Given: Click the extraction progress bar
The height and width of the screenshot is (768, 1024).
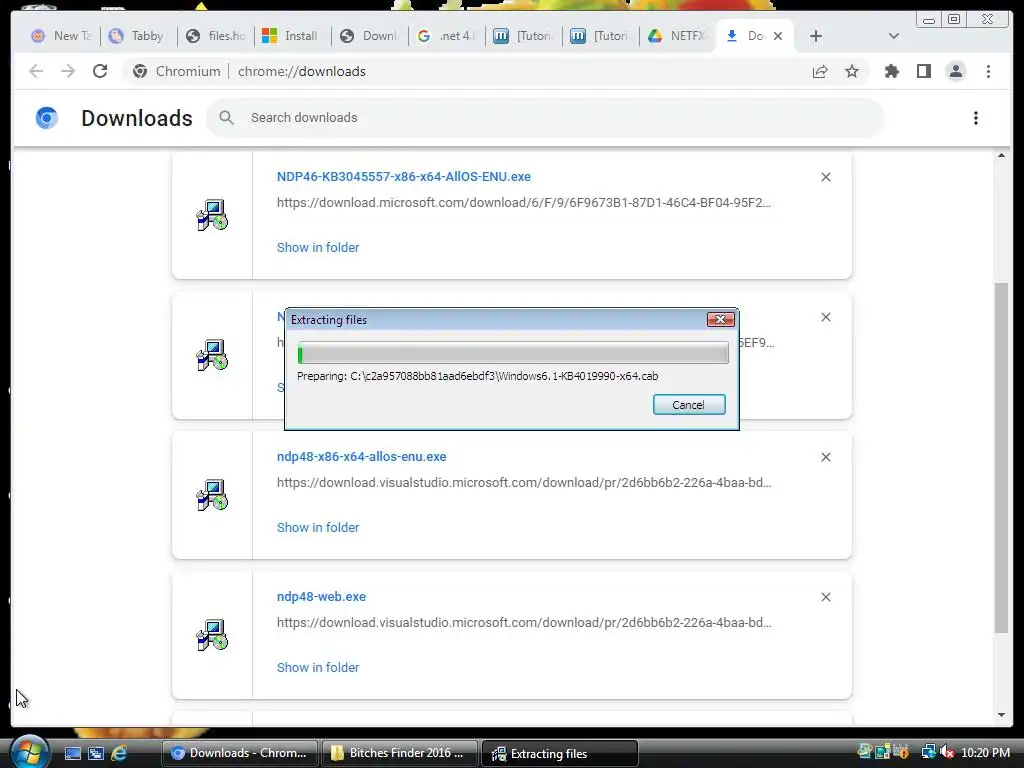Looking at the screenshot, I should click(513, 353).
